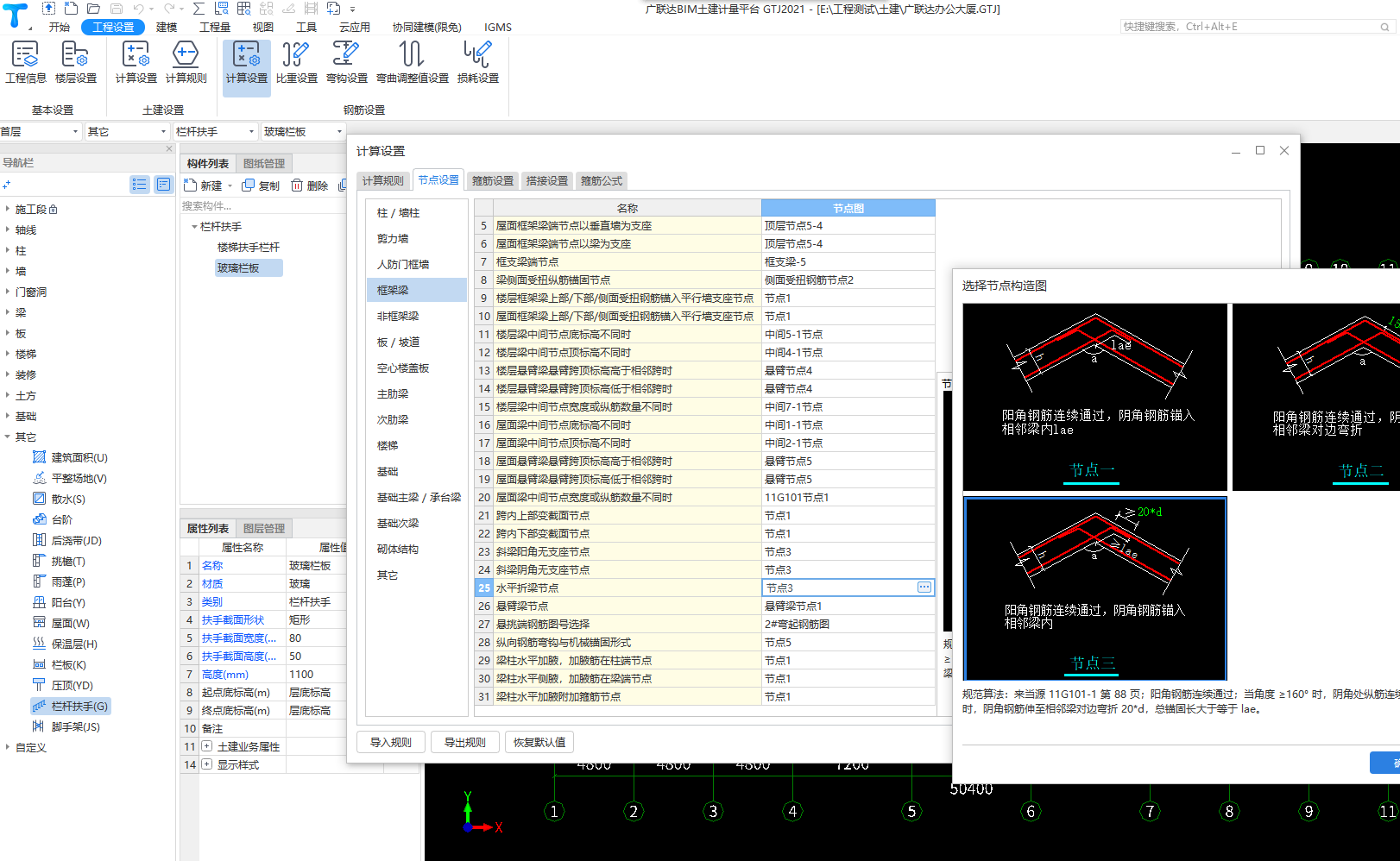Click 雨篷(P) icon in navigation tree
This screenshot has width=1400, height=861.
pos(39,581)
